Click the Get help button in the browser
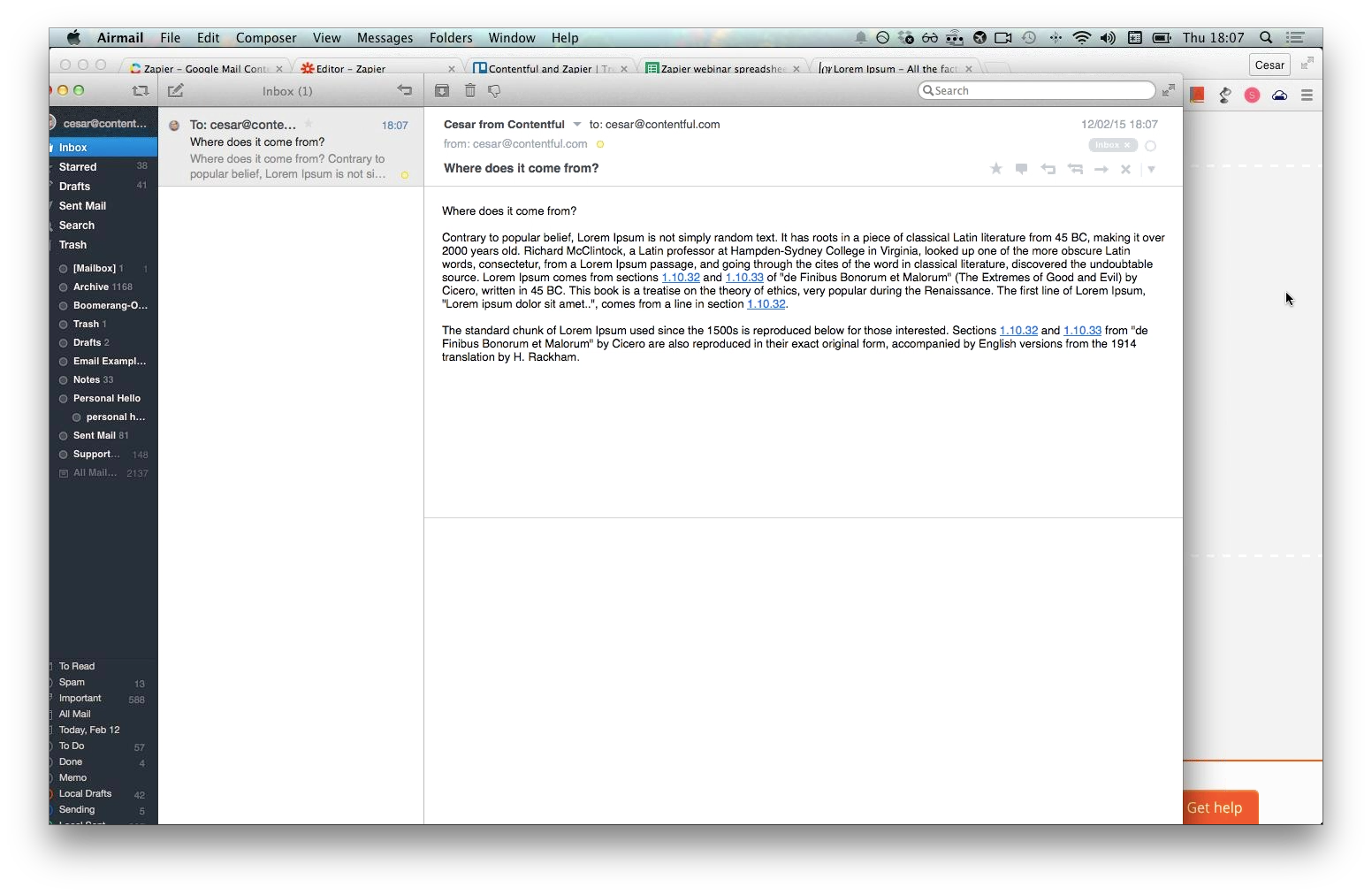The height and width of the screenshot is (895, 1372). pyautogui.click(x=1220, y=807)
